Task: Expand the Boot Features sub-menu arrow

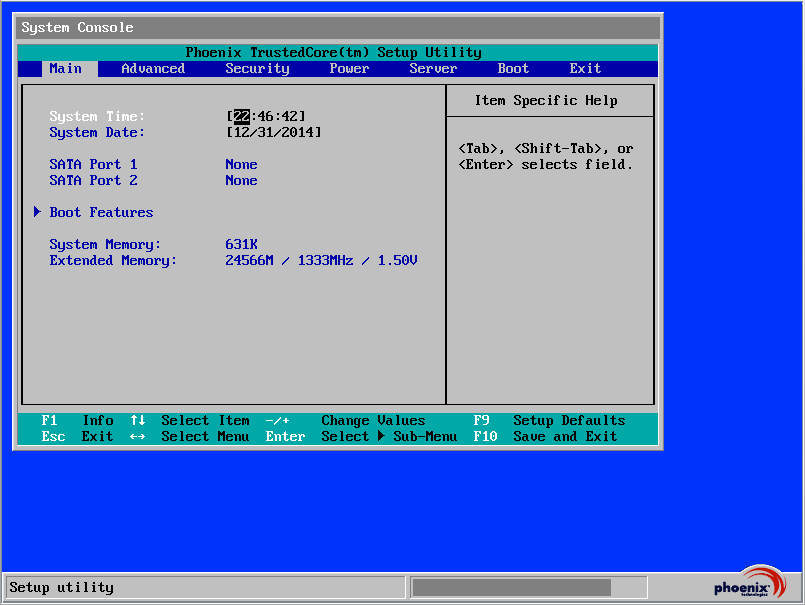Action: [37, 212]
